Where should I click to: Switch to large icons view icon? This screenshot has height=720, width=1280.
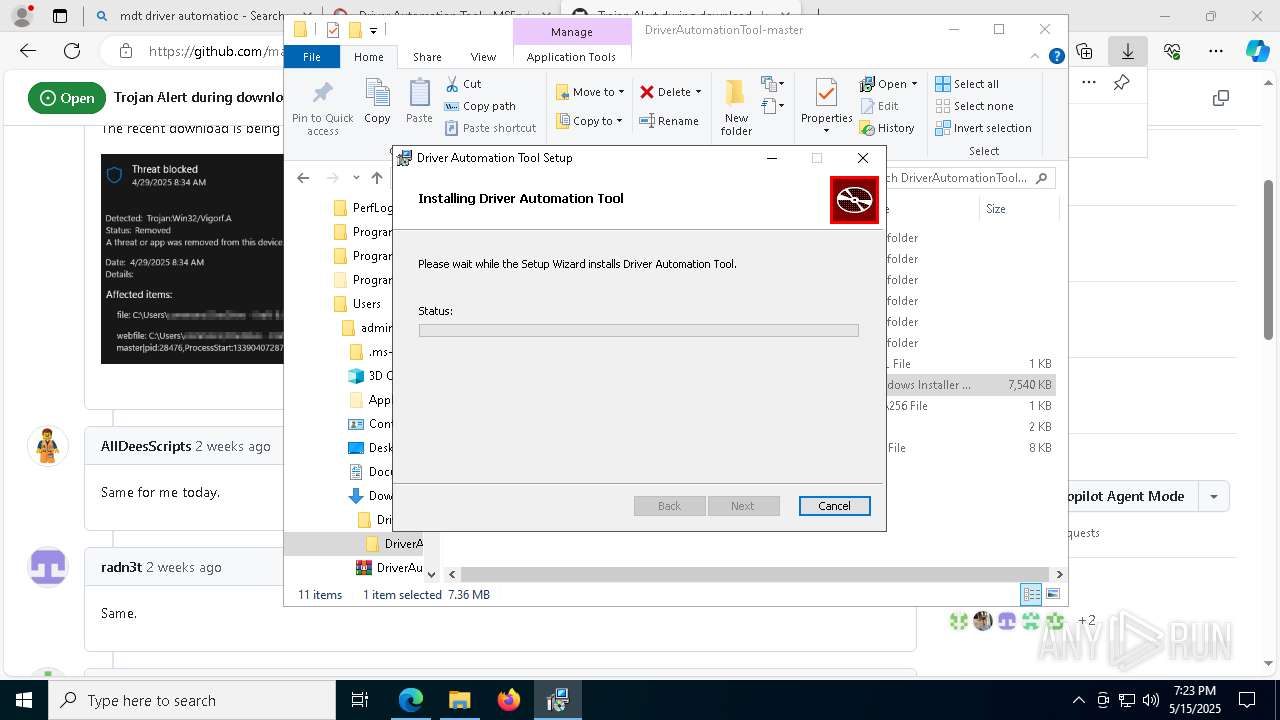tap(1052, 594)
